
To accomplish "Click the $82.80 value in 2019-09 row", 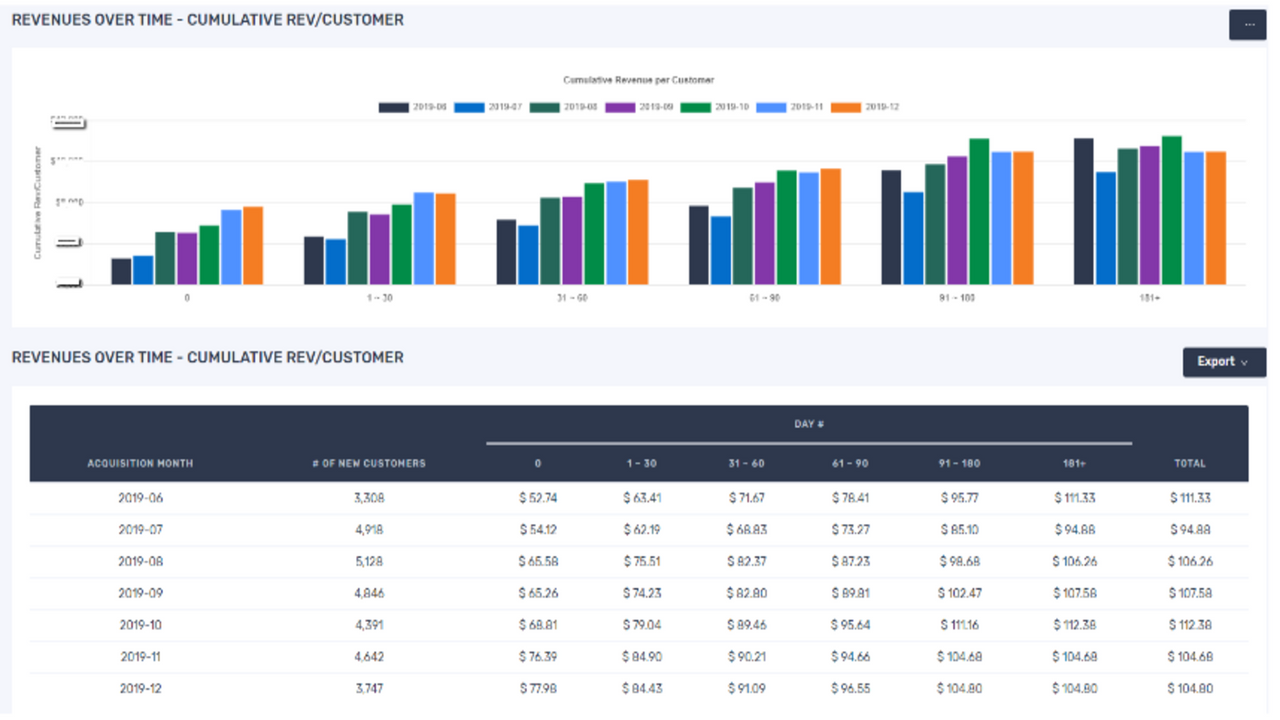I will click(x=746, y=594).
